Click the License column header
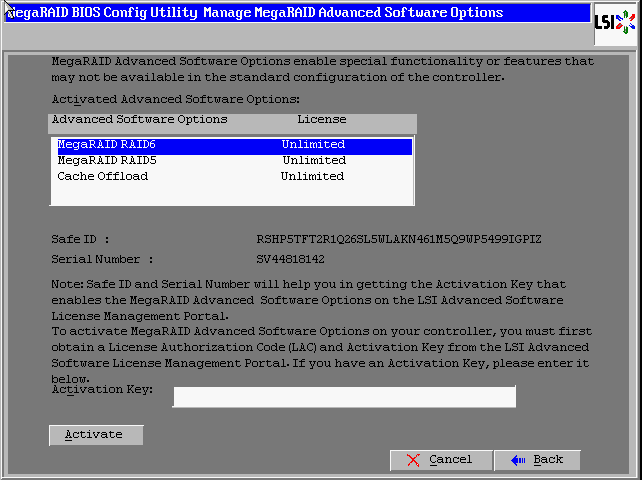The width and height of the screenshot is (642, 480). point(321,120)
